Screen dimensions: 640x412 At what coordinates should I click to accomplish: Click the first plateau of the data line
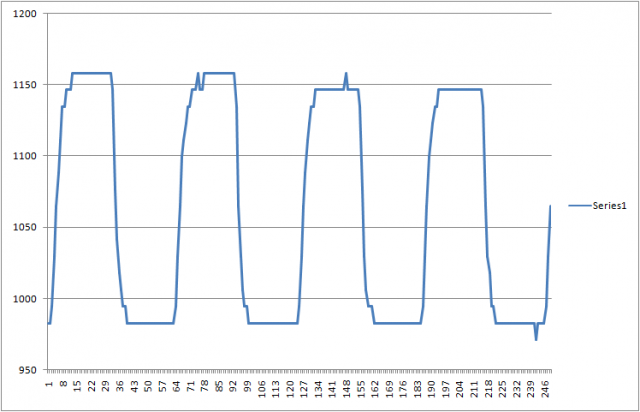(x=90, y=73)
